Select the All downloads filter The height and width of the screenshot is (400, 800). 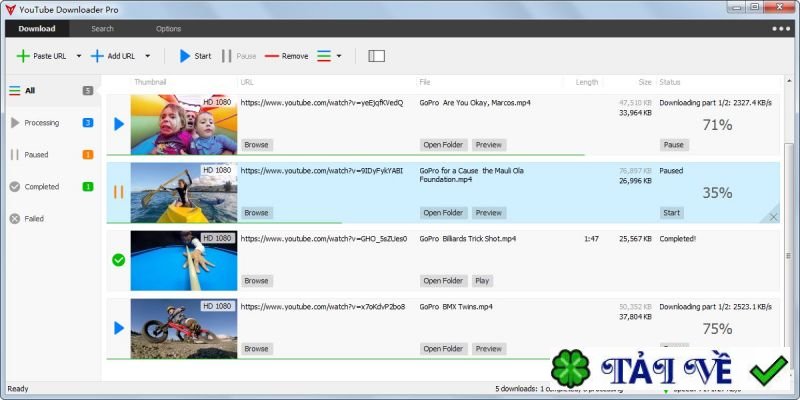53,91
